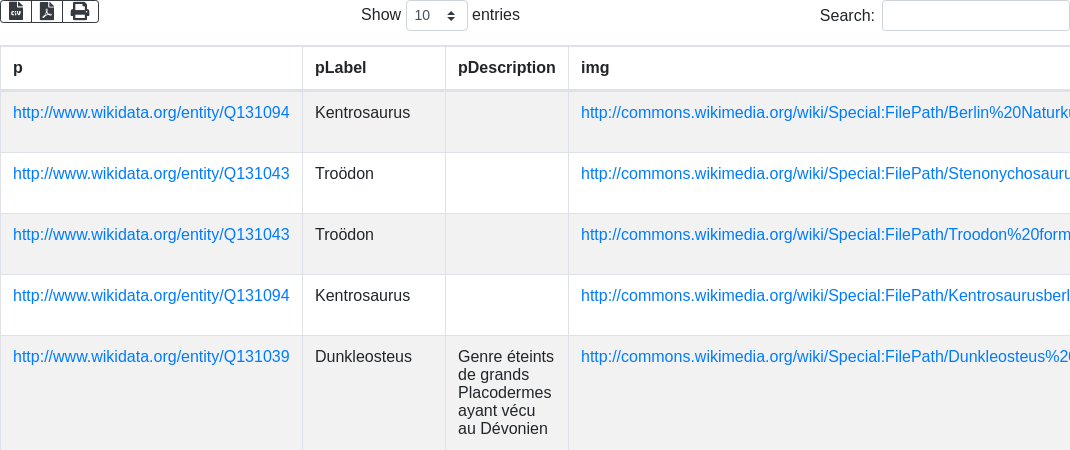Open the Berlin%20Naturku image file link
This screenshot has width=1070, height=450.
click(x=825, y=113)
